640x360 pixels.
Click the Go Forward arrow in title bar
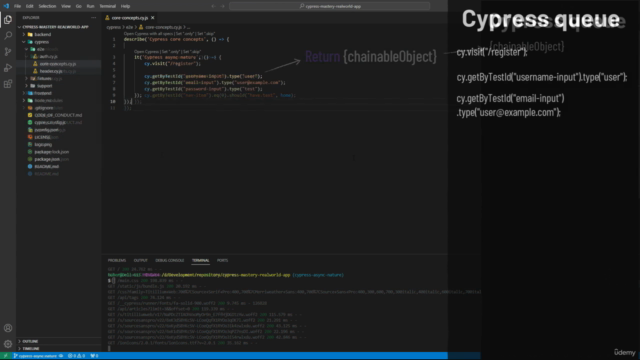coord(222,6)
